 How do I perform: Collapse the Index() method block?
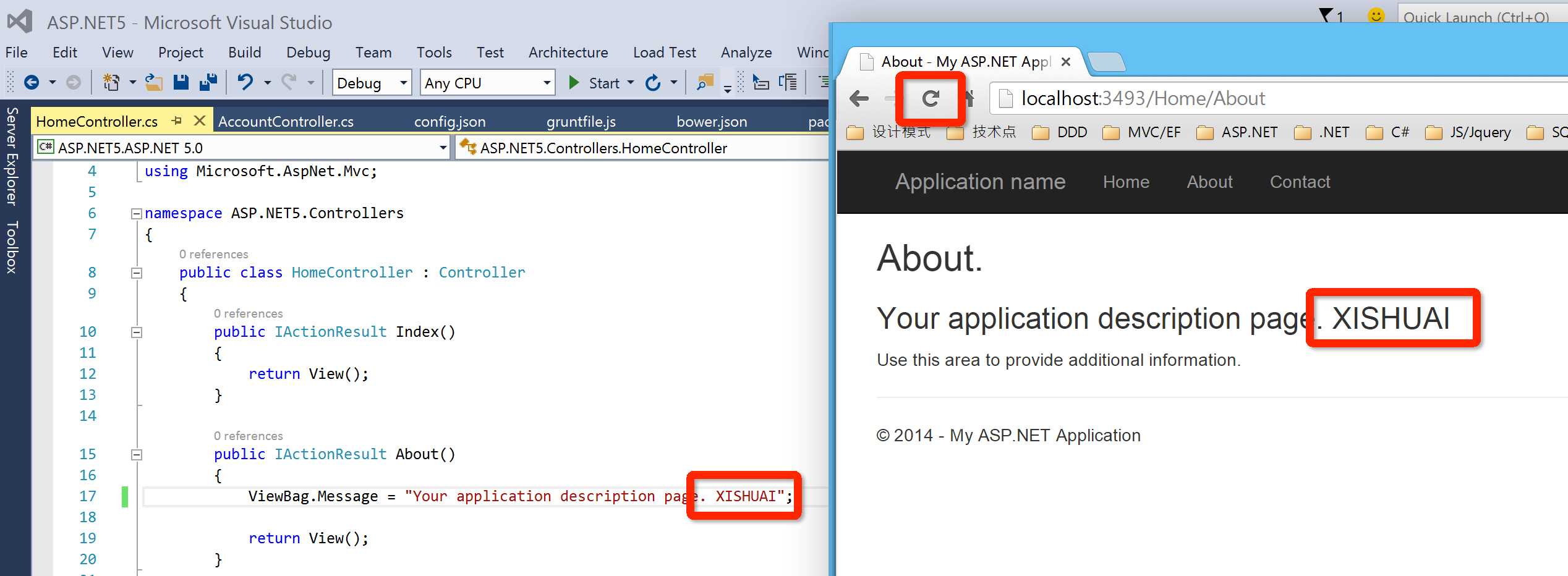coord(137,332)
